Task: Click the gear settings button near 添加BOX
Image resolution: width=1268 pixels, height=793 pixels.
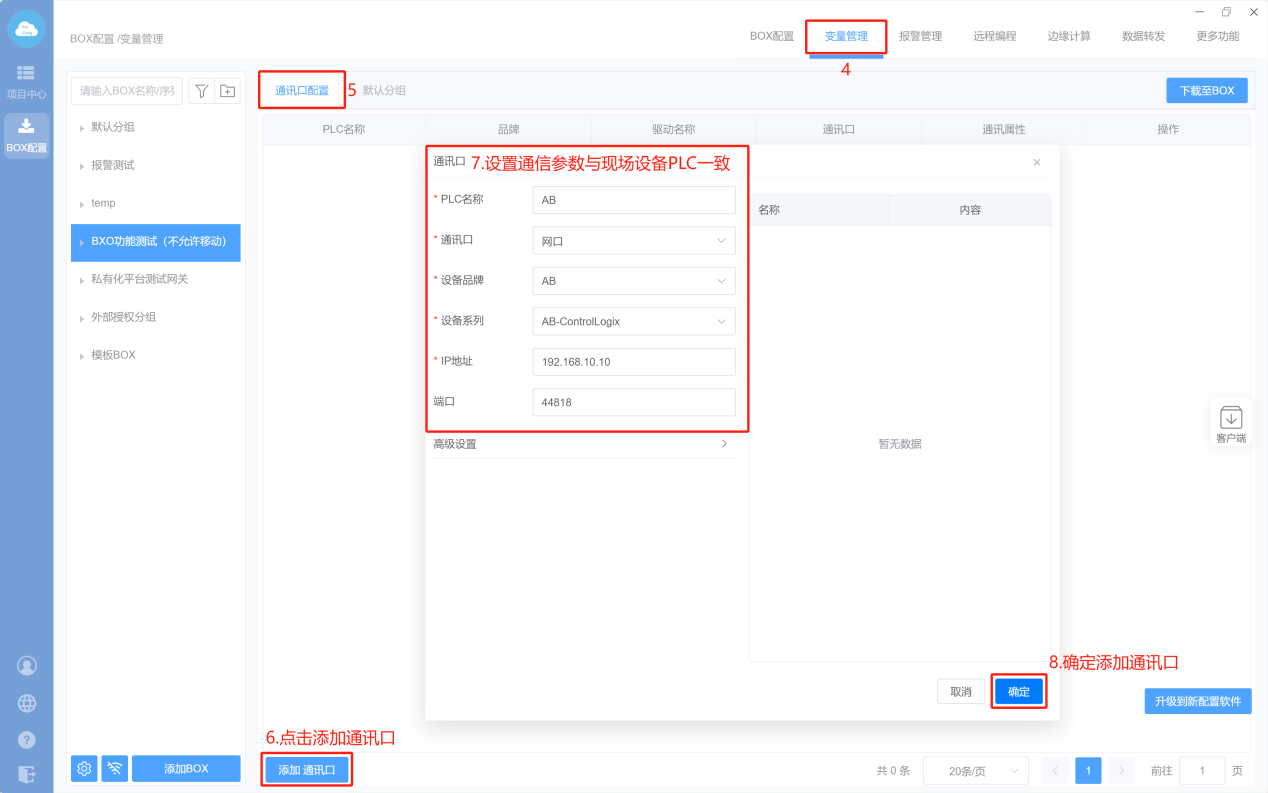Action: 84,768
